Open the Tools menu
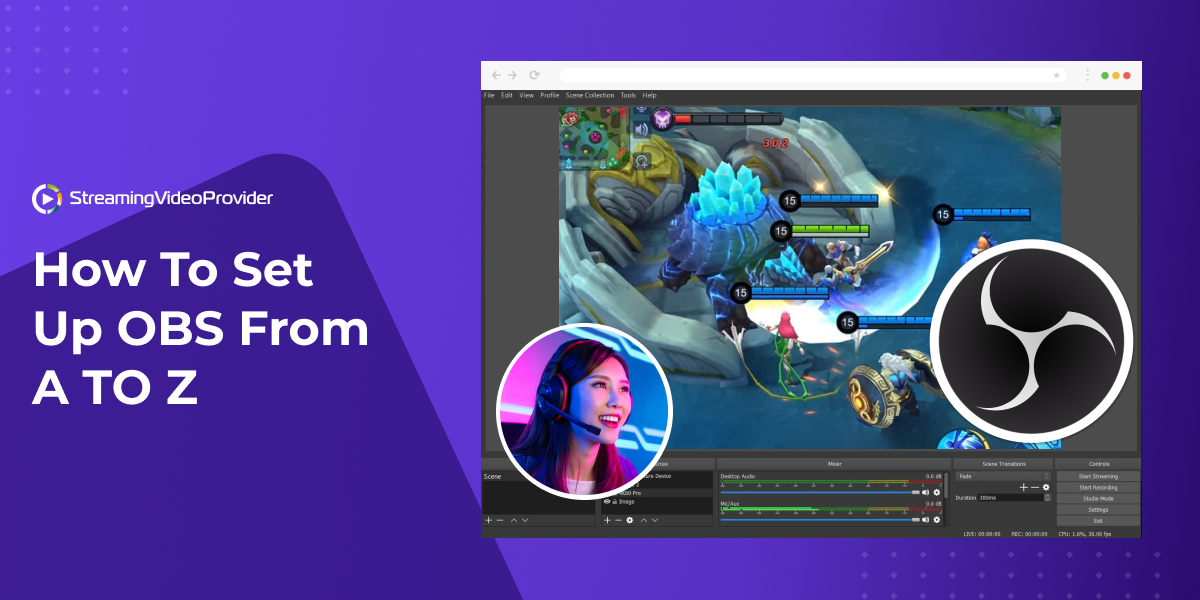This screenshot has height=600, width=1200. coord(628,95)
